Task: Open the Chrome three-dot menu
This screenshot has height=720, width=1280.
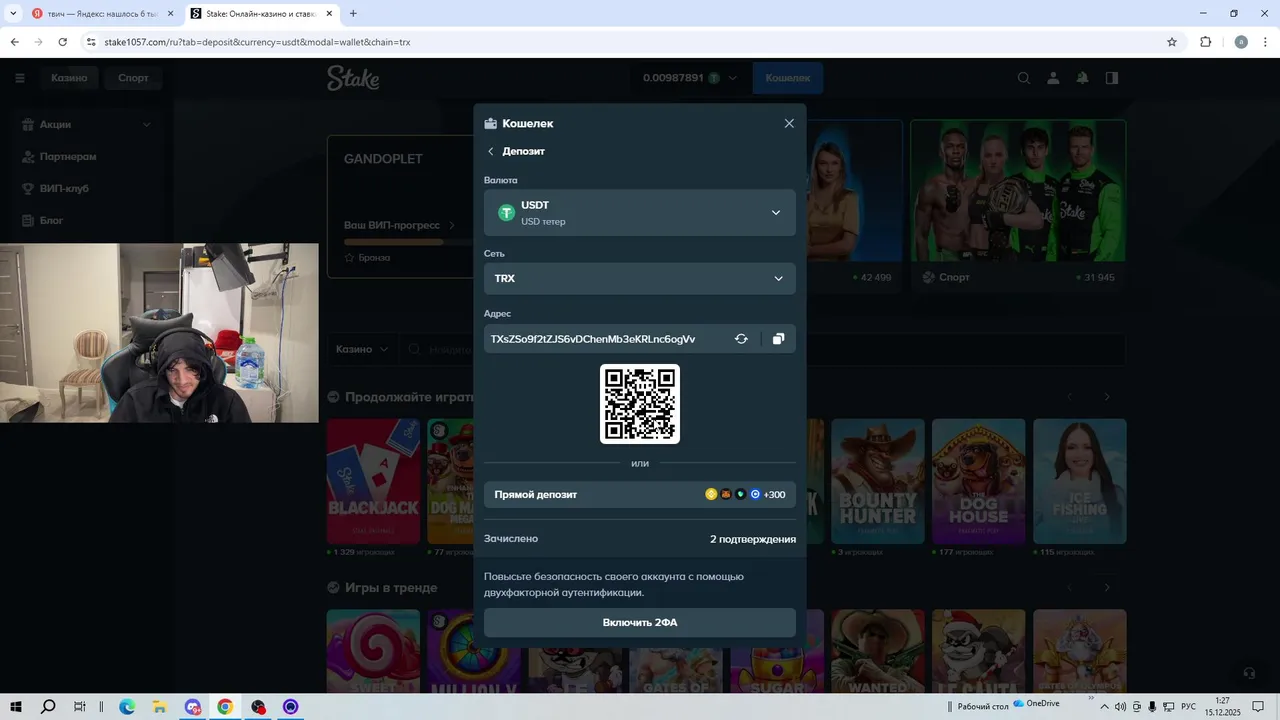Action: pos(1266,42)
